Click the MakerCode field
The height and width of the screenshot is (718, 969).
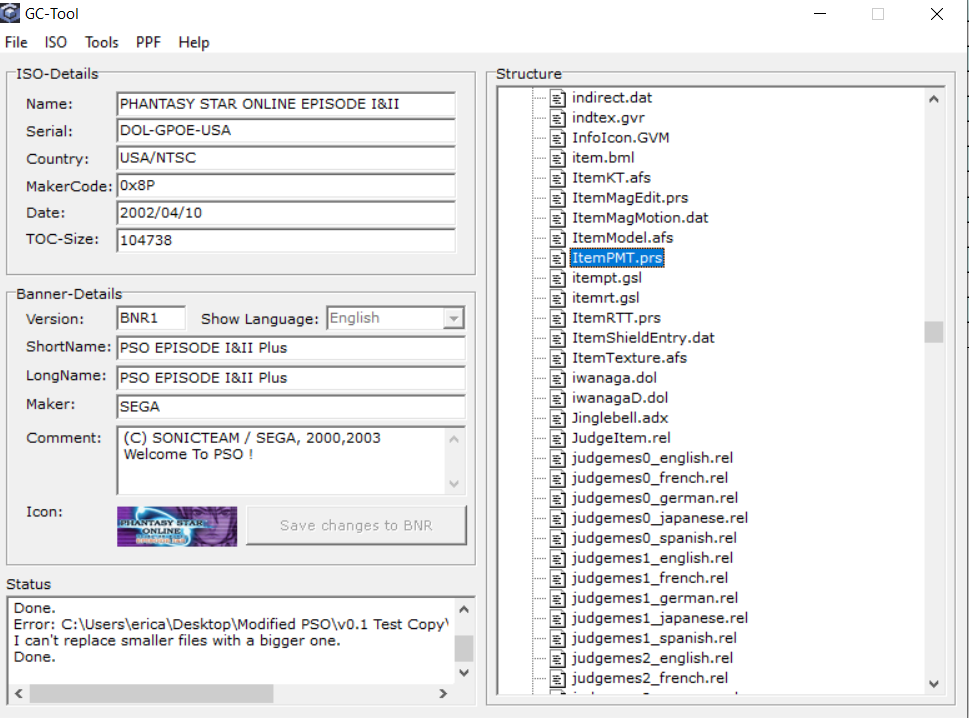[x=286, y=185]
